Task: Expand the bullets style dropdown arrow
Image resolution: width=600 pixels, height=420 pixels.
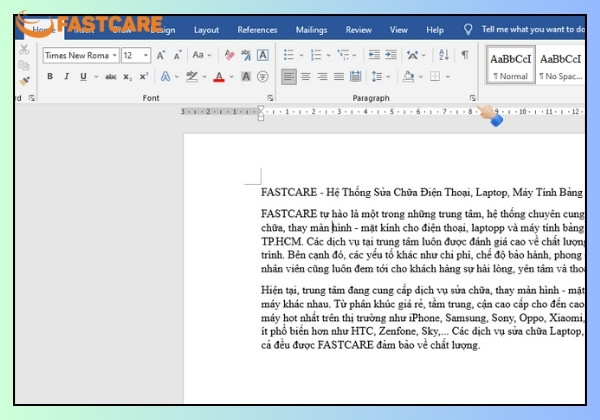Action: click(x=301, y=55)
